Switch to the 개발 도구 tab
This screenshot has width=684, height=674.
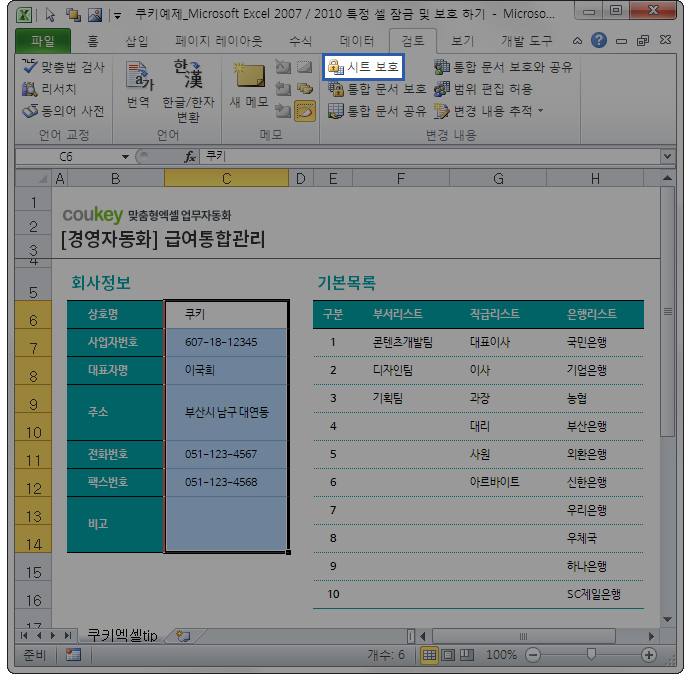tap(527, 41)
